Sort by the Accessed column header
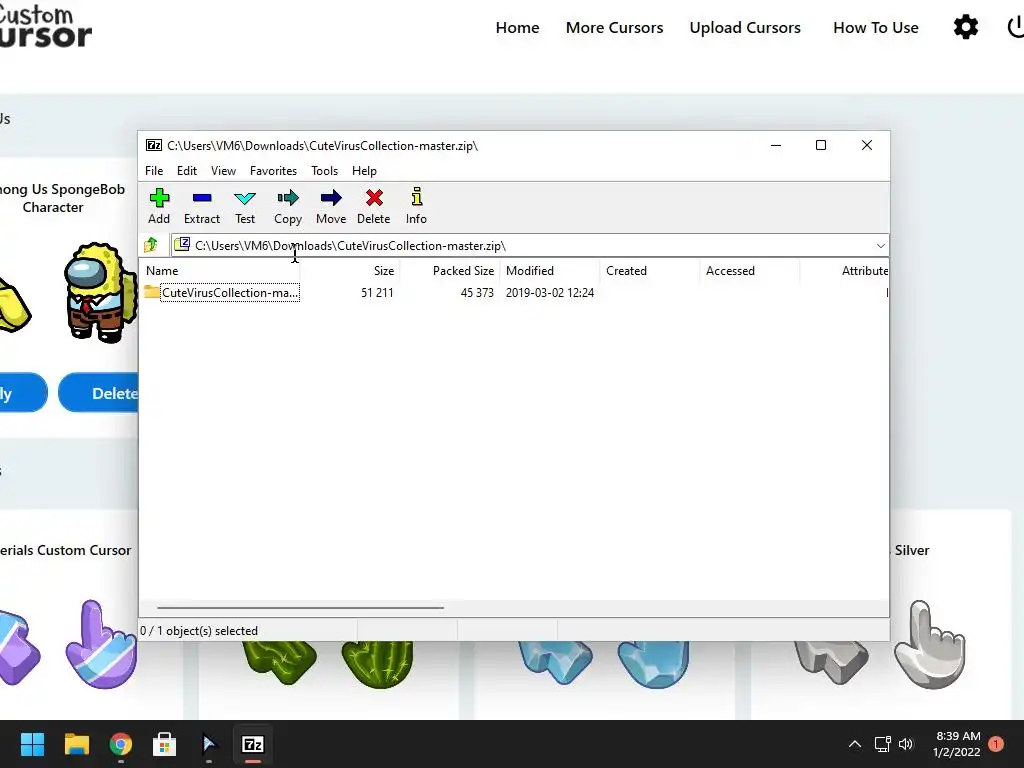Image resolution: width=1024 pixels, height=768 pixels. (x=750, y=270)
